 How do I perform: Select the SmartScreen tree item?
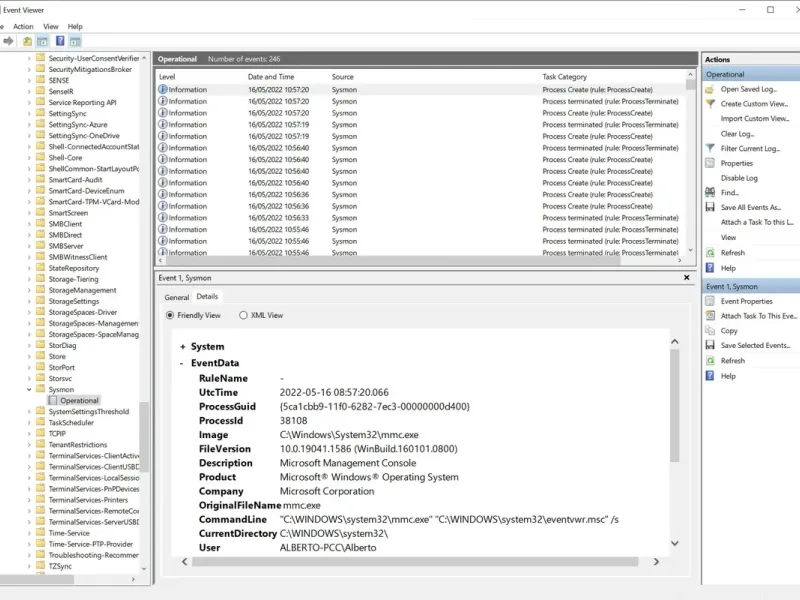(x=68, y=213)
